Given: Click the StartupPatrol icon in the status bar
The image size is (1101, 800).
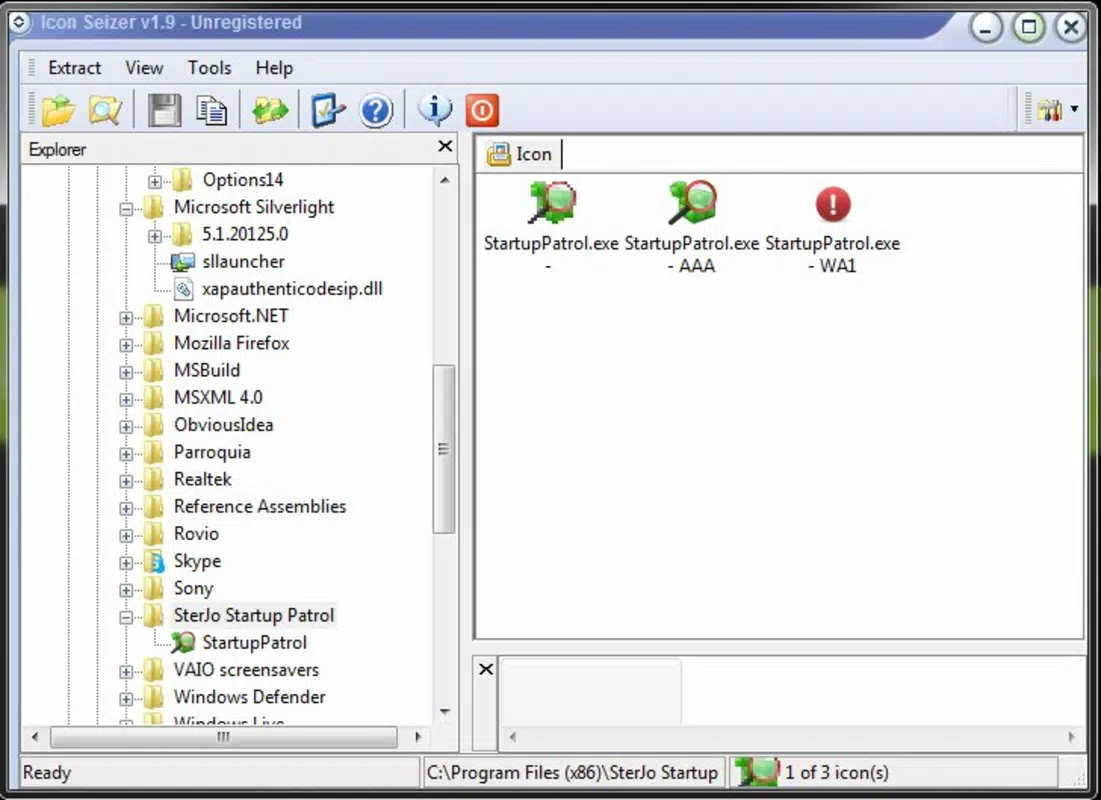Looking at the screenshot, I should click(x=756, y=771).
